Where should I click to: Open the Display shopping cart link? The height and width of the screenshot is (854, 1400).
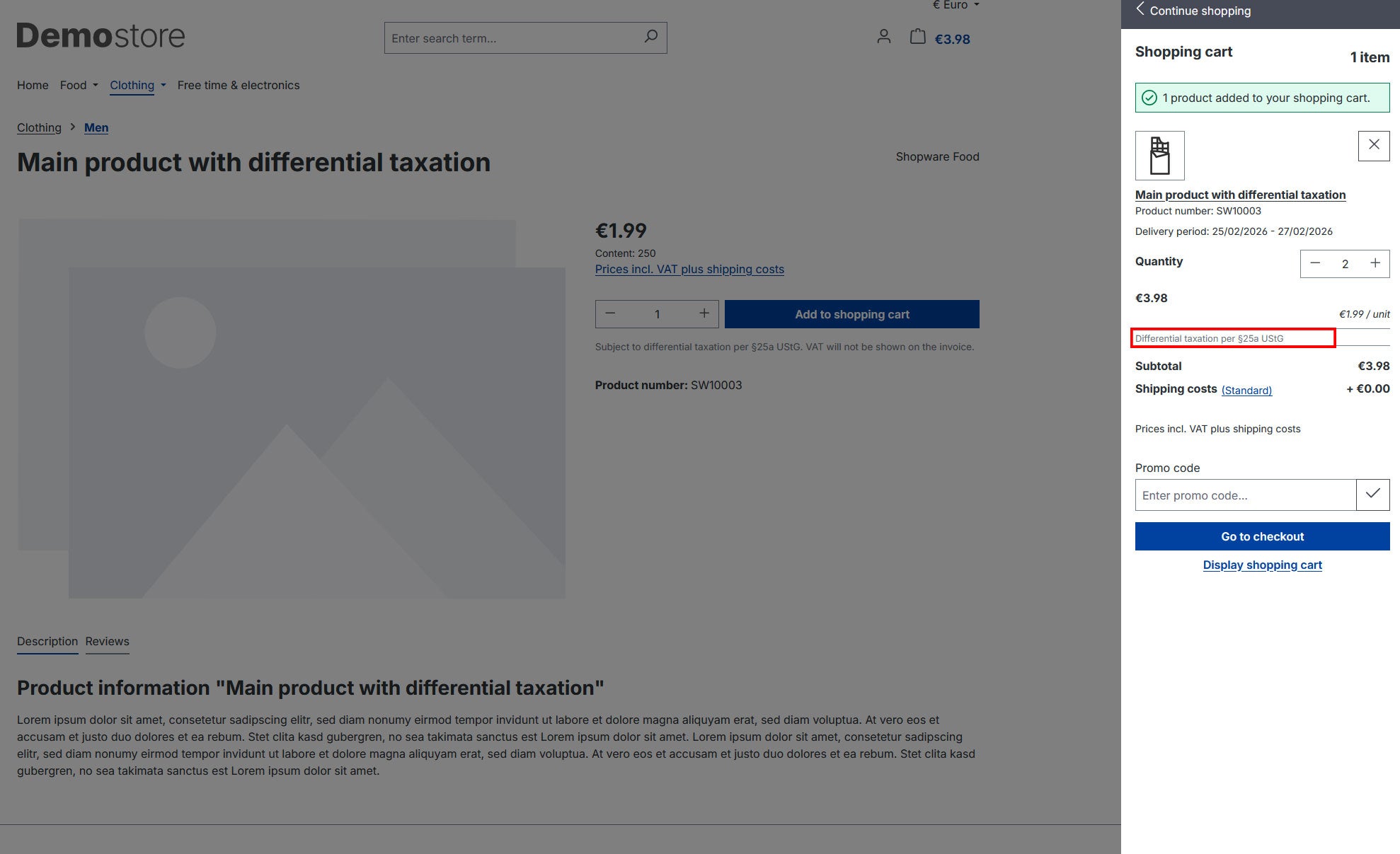pyautogui.click(x=1262, y=565)
